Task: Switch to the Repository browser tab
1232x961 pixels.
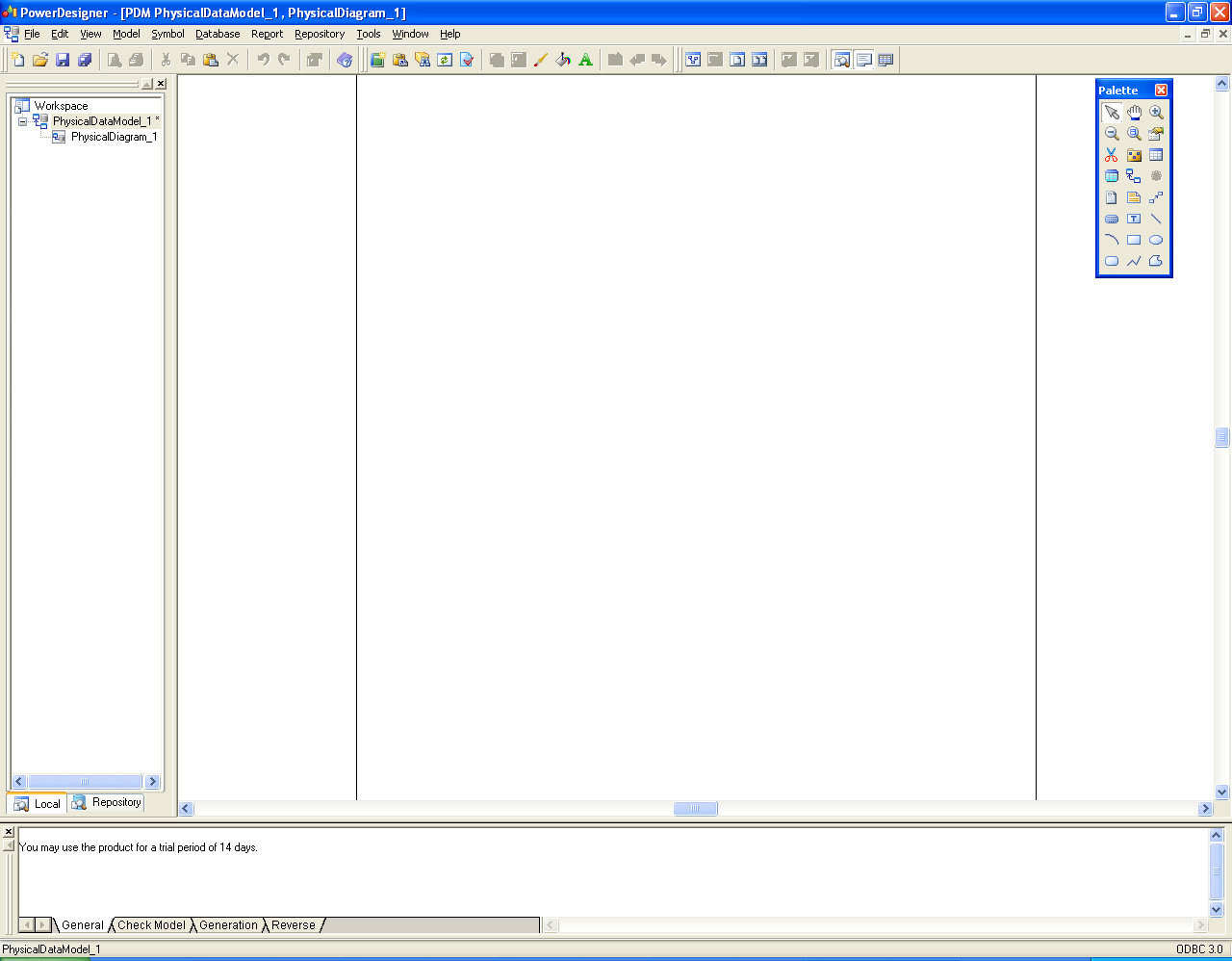Action: click(107, 802)
